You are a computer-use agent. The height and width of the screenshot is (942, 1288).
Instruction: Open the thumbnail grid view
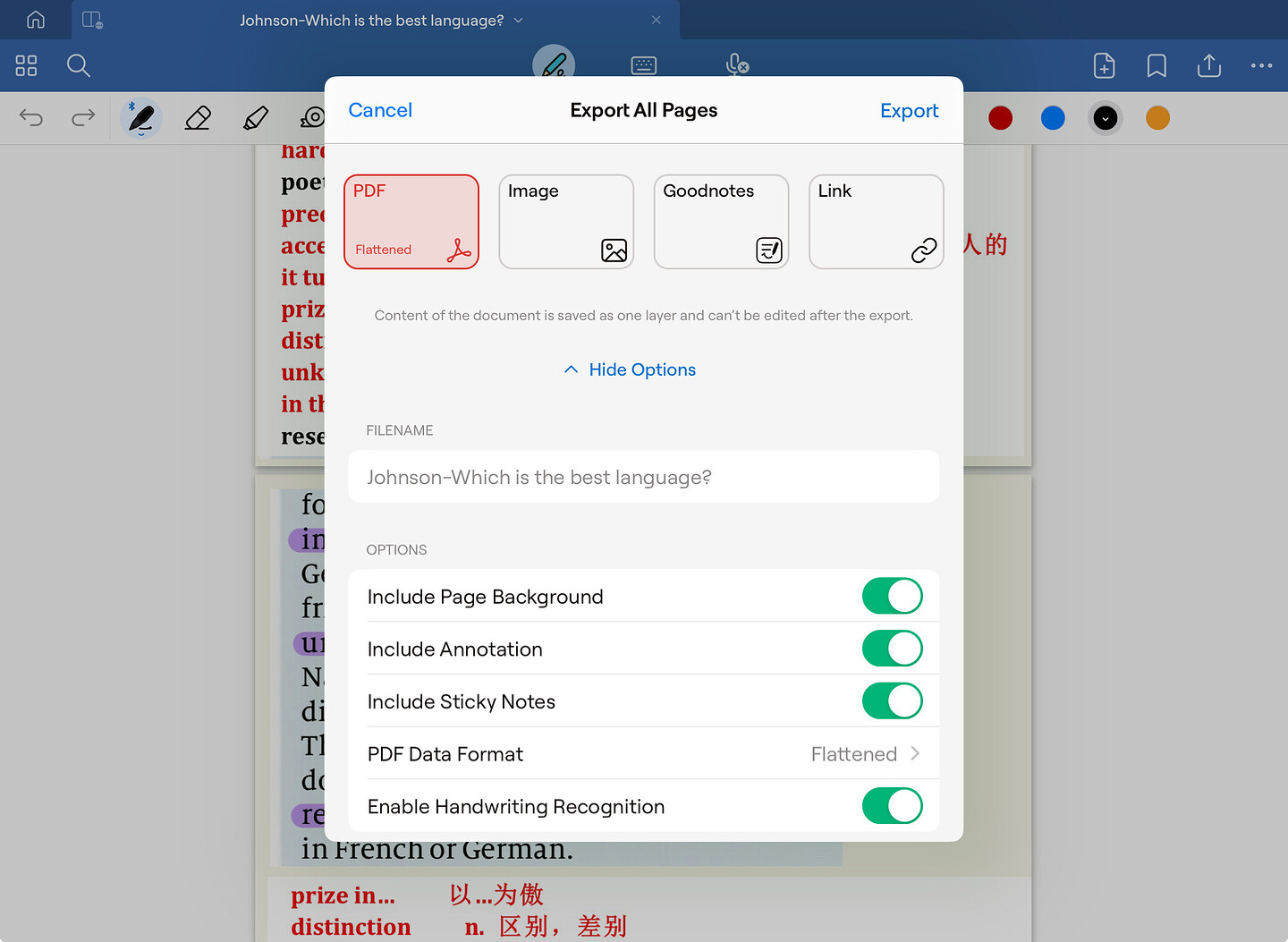coord(27,65)
